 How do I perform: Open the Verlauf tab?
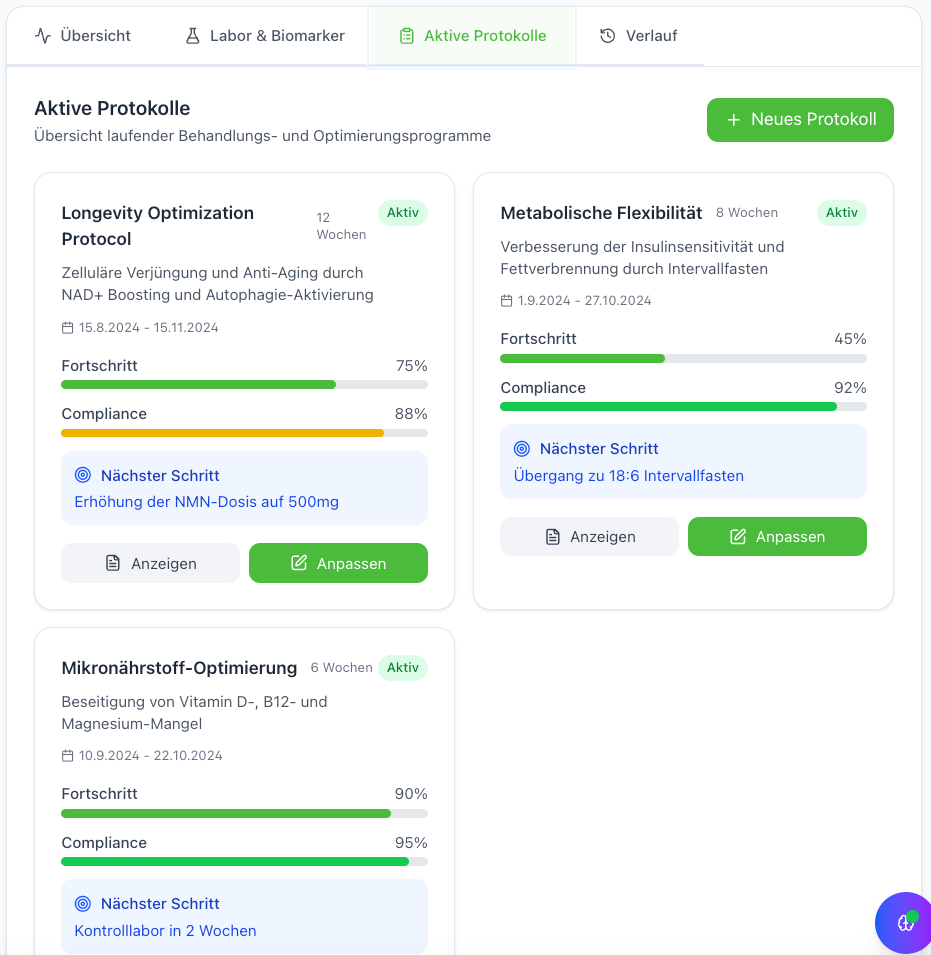[x=640, y=36]
